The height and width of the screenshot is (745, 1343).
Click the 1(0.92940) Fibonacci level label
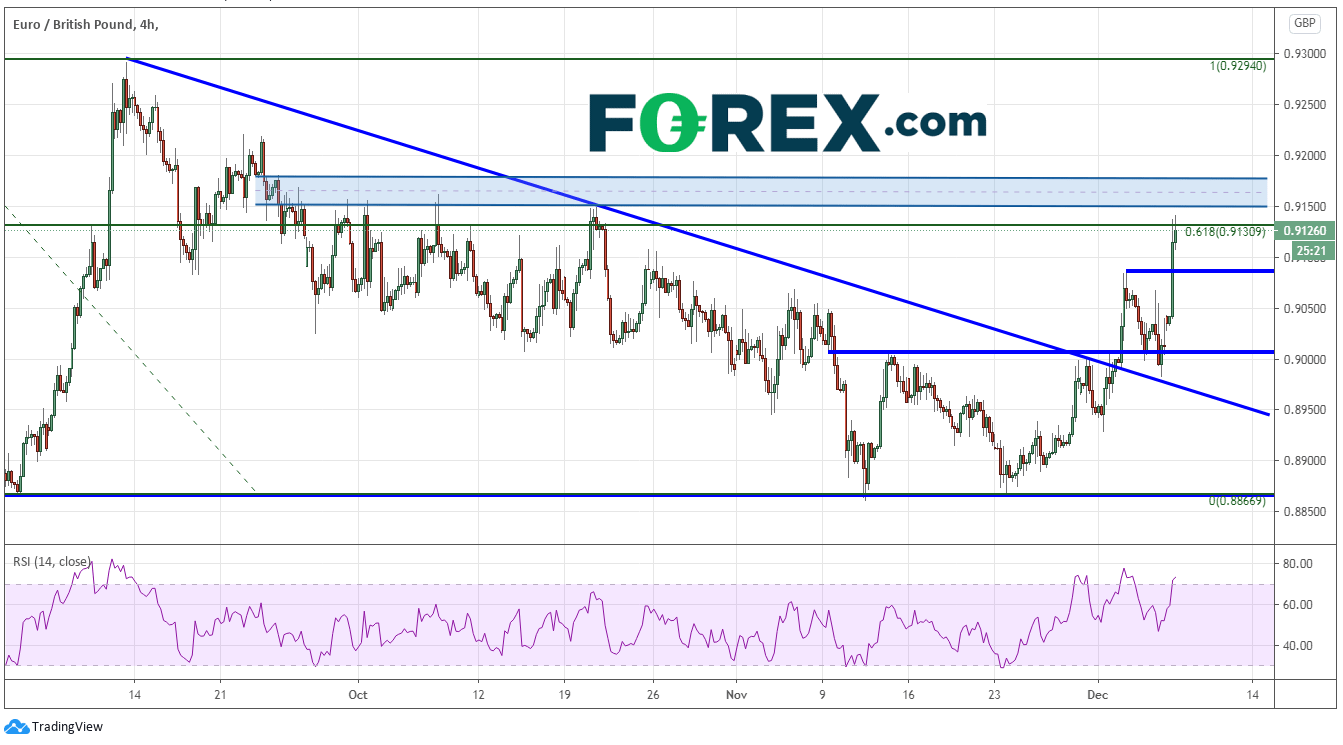1238,66
